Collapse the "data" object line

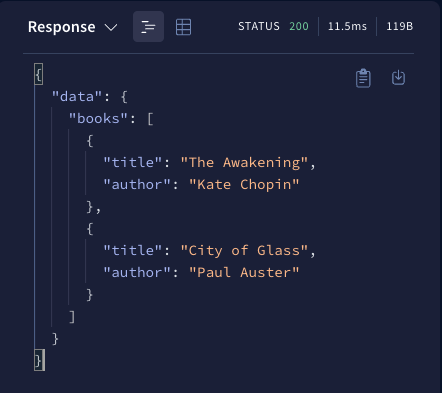point(90,97)
